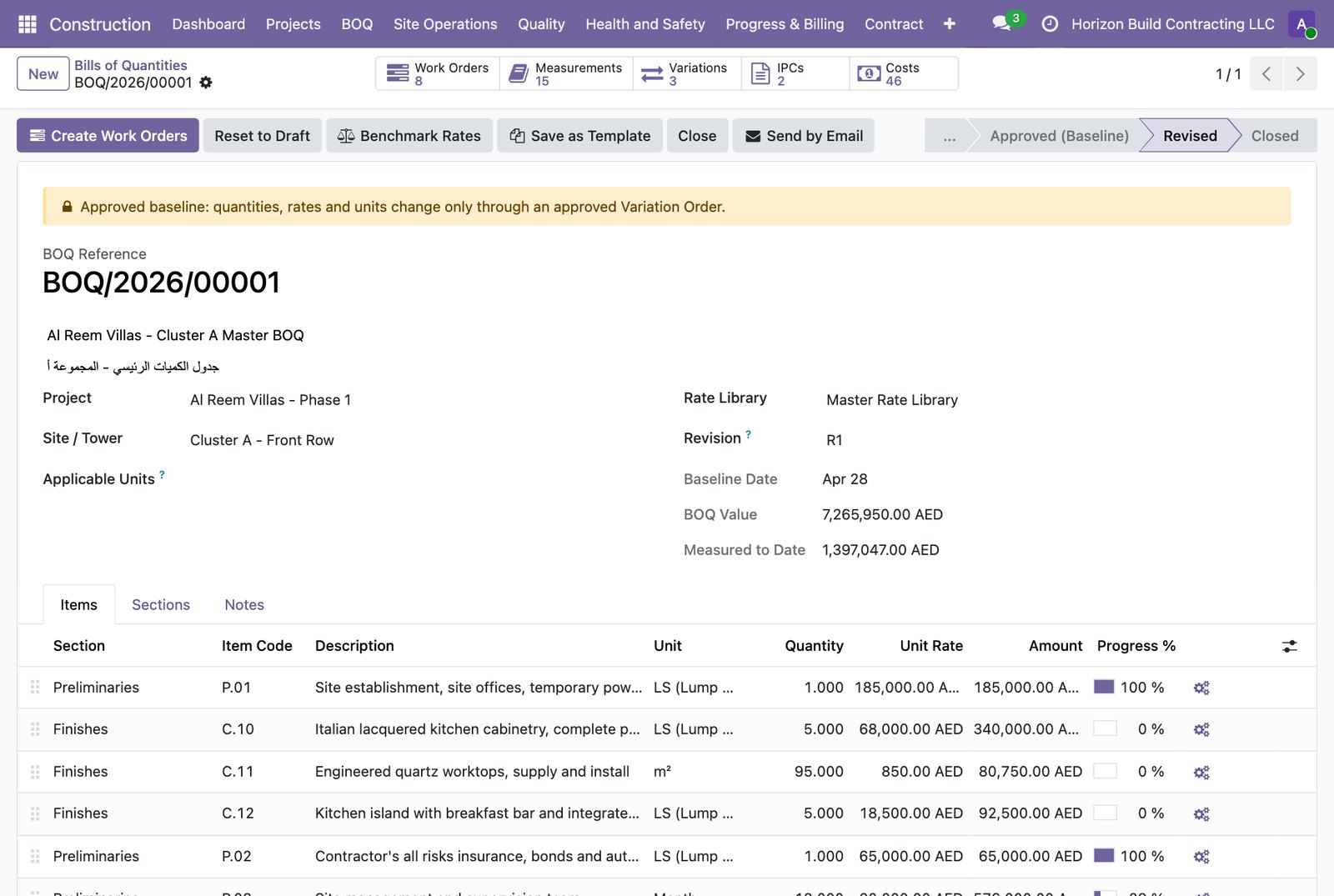Click Save as Template button
1334x896 pixels.
tap(580, 136)
